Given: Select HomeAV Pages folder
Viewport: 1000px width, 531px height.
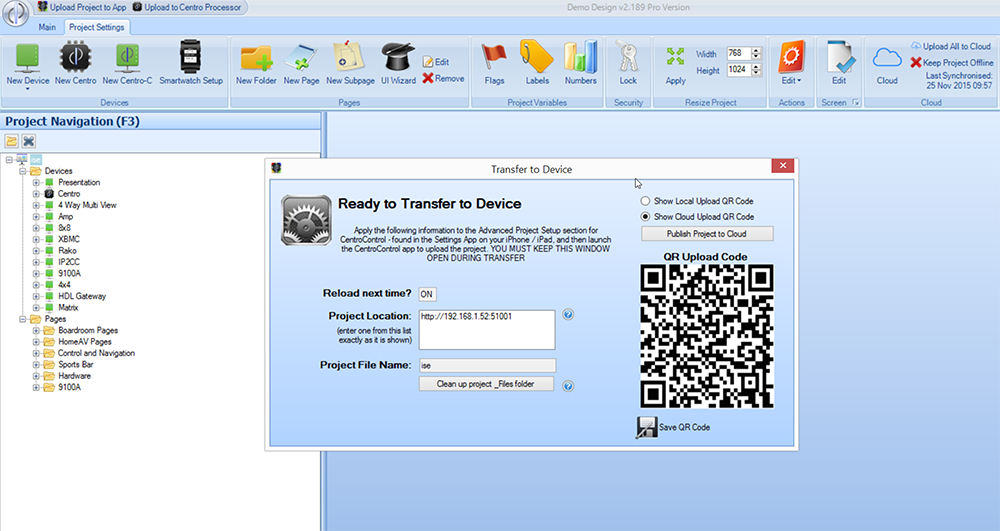Looking at the screenshot, I should [84, 342].
